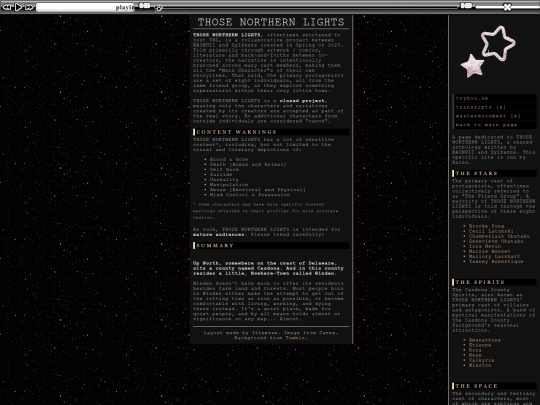
Task: Click the "Self Harm" warning item
Action: coord(224,169)
